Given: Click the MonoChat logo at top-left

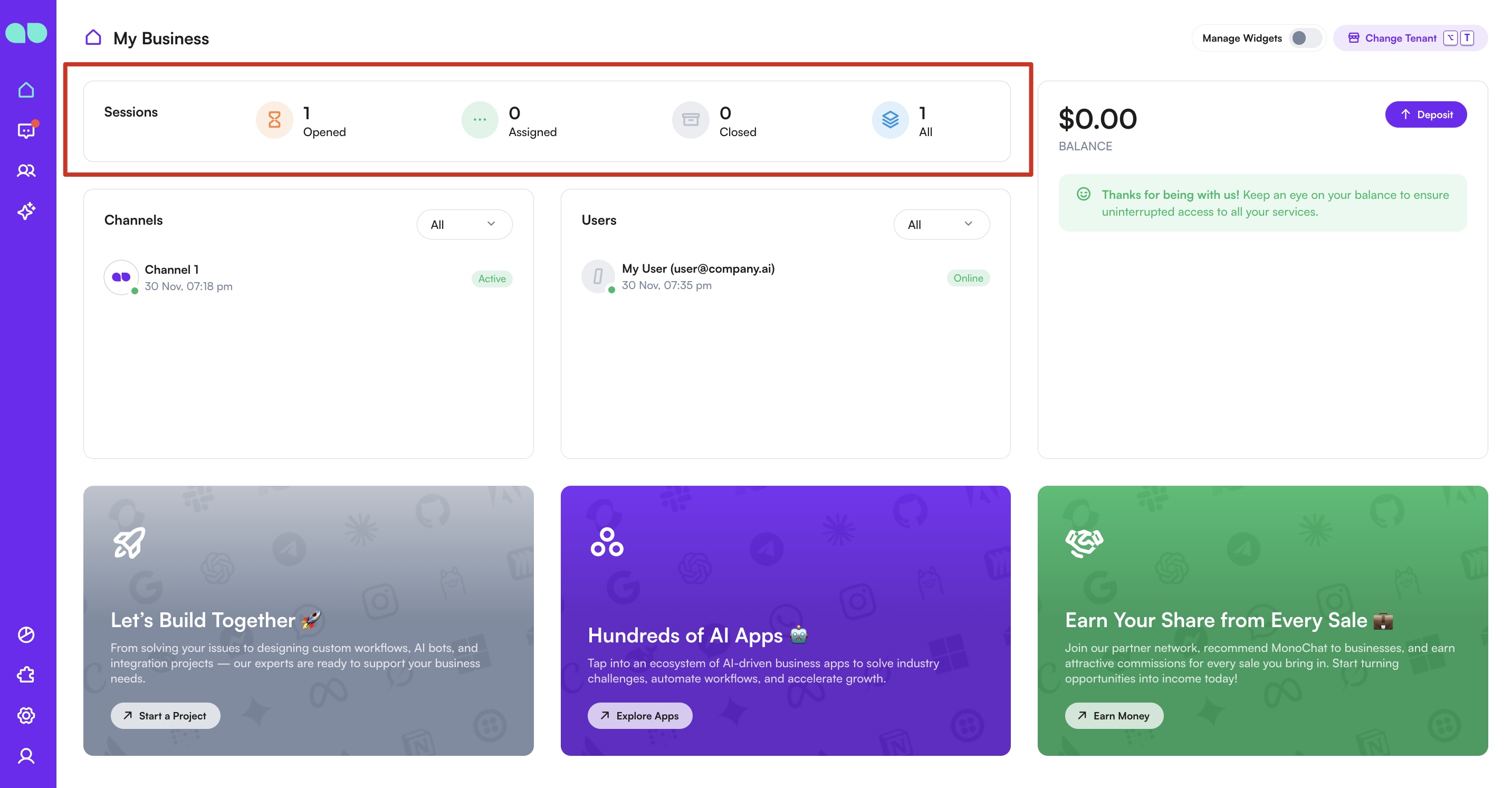Looking at the screenshot, I should tap(26, 33).
